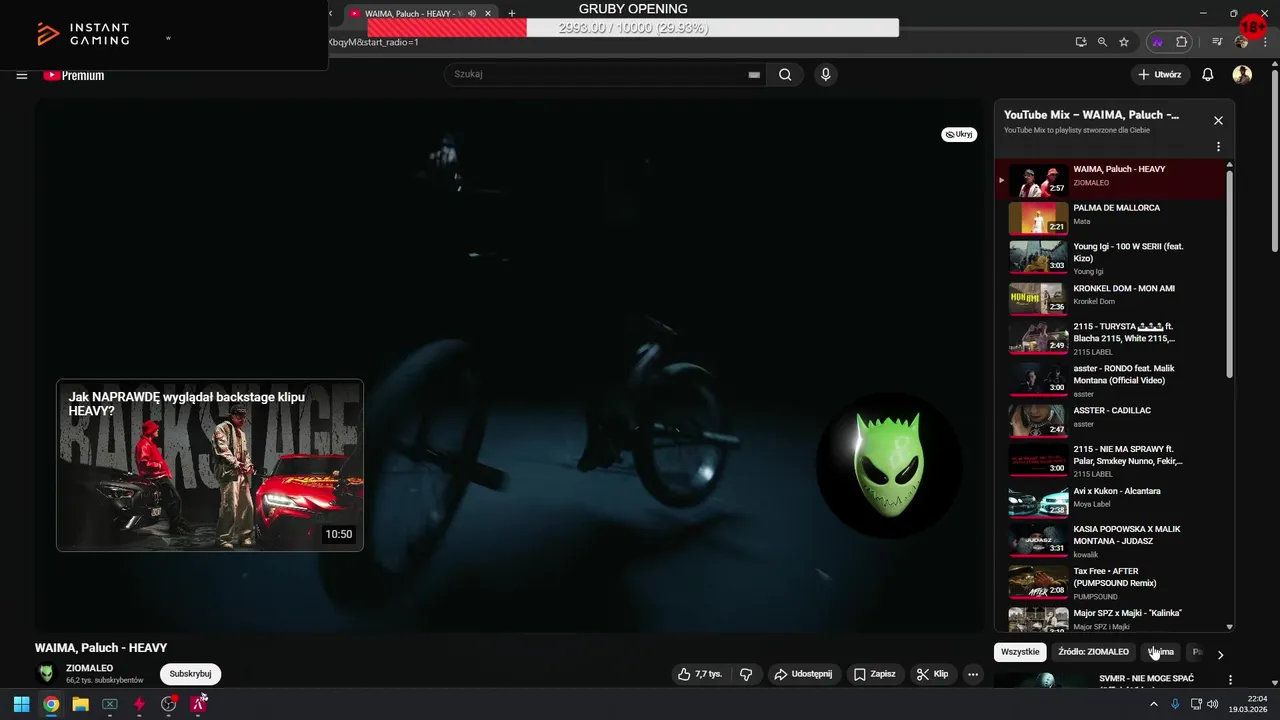Select the Wszystkie filter chip
The height and width of the screenshot is (720, 1280).
tap(1020, 652)
